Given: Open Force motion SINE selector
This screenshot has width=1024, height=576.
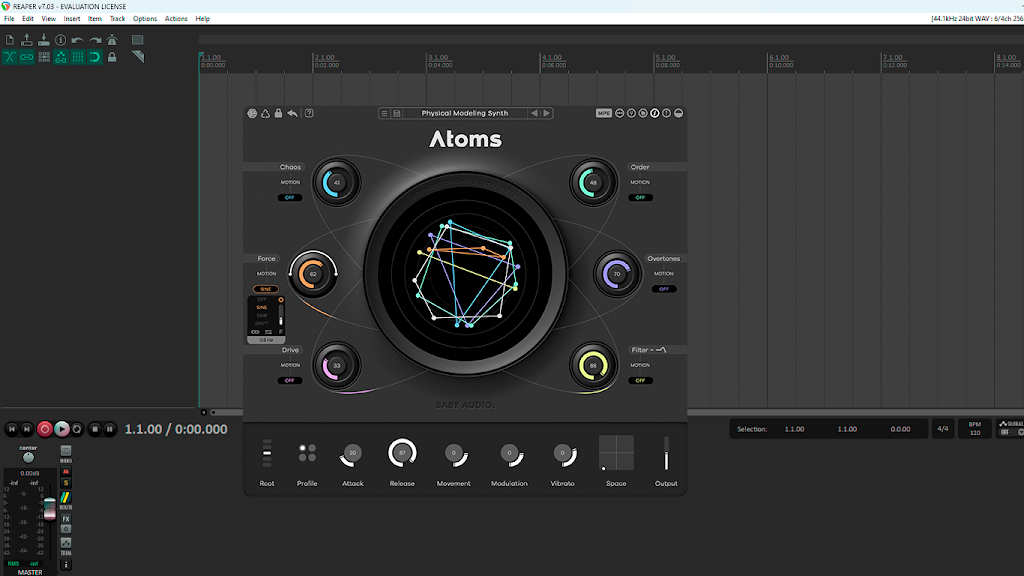Looking at the screenshot, I should click(x=266, y=289).
